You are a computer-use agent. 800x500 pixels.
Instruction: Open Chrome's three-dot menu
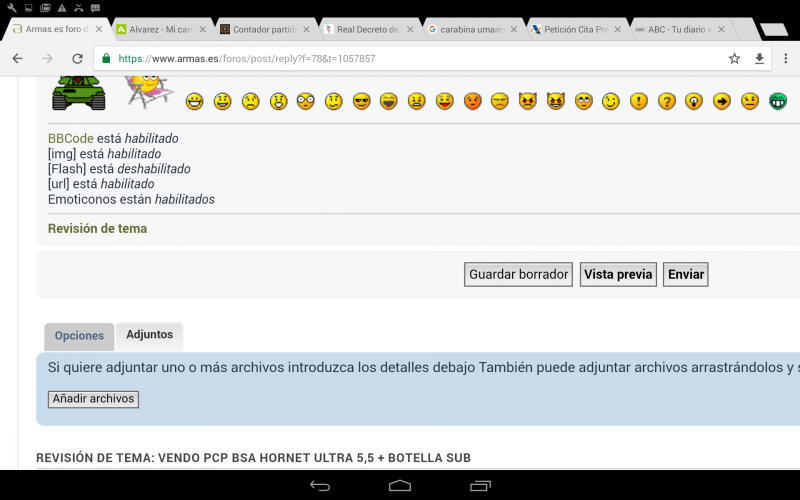tap(786, 59)
